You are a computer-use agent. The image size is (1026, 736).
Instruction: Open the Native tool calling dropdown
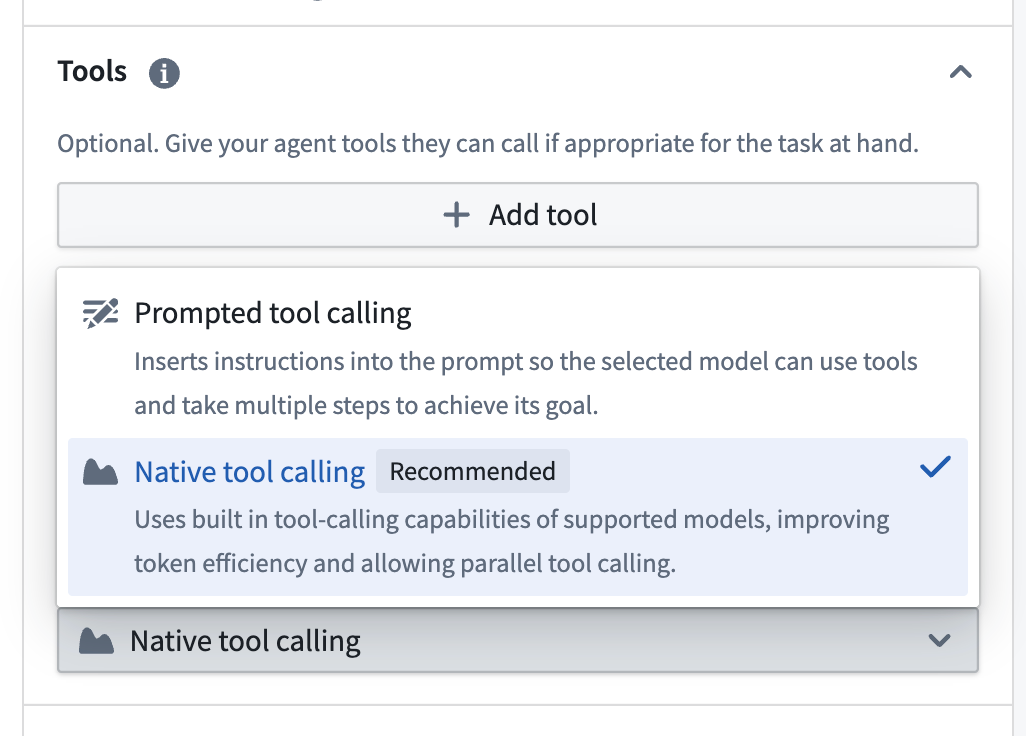click(x=517, y=640)
